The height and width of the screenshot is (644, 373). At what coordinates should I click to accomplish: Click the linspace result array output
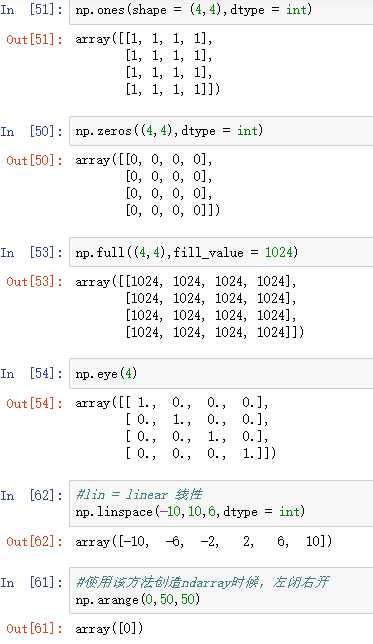tap(203, 542)
